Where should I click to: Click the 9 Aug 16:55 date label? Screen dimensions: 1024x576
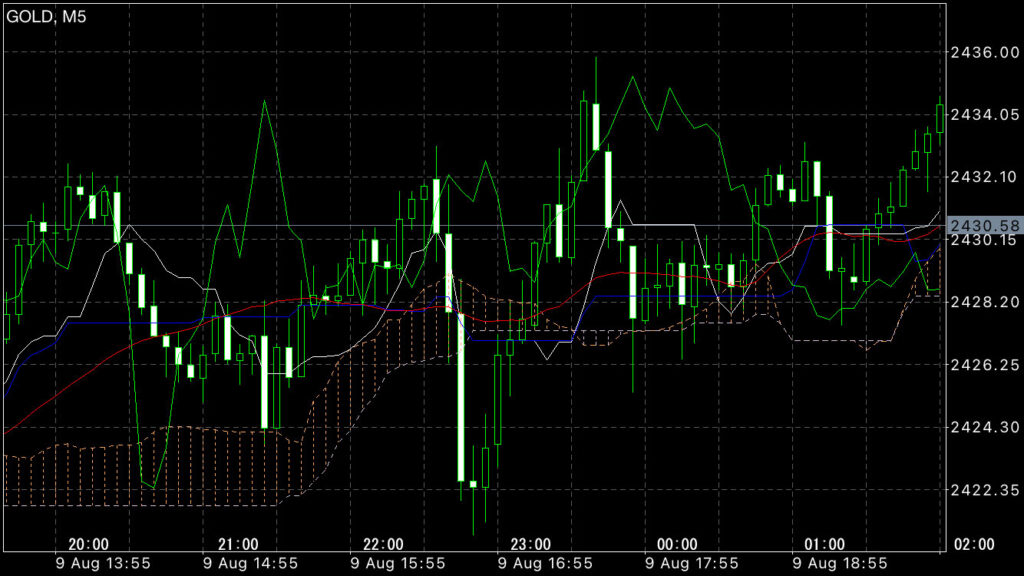545,564
